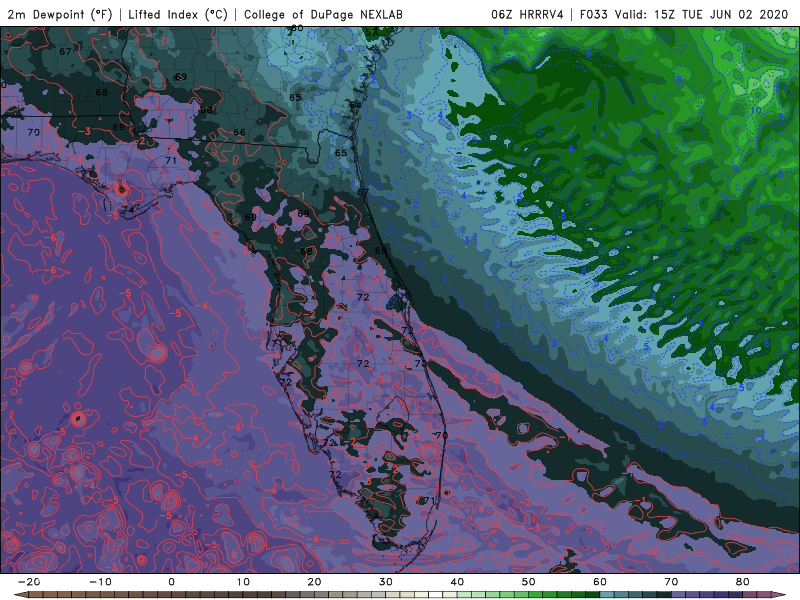The height and width of the screenshot is (600, 800).
Task: Click the "Lifted Index (°C)" title text
Action: tap(178, 14)
